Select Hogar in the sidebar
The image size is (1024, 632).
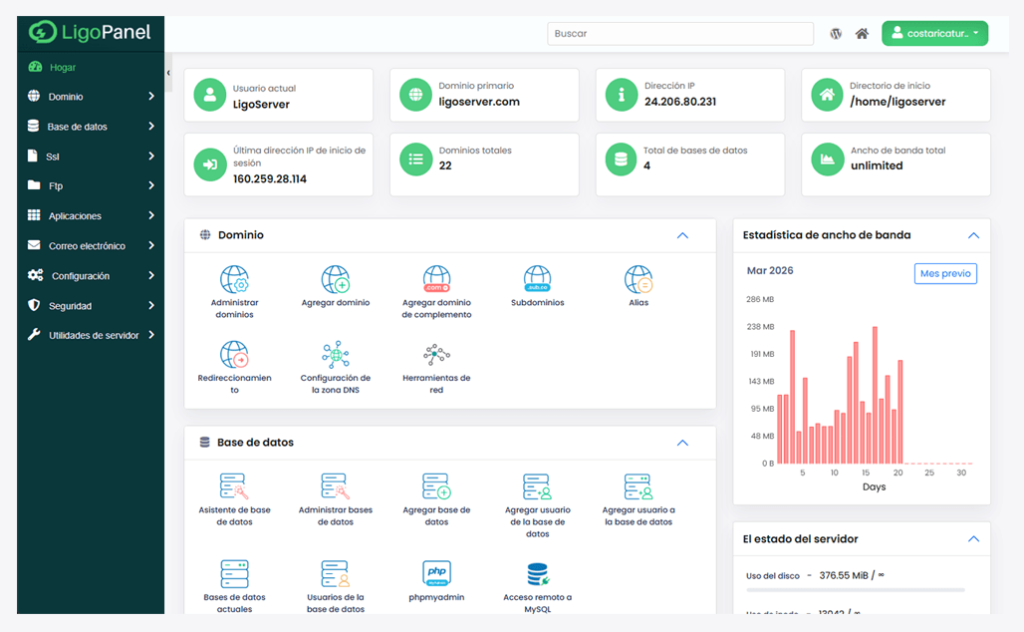62,67
